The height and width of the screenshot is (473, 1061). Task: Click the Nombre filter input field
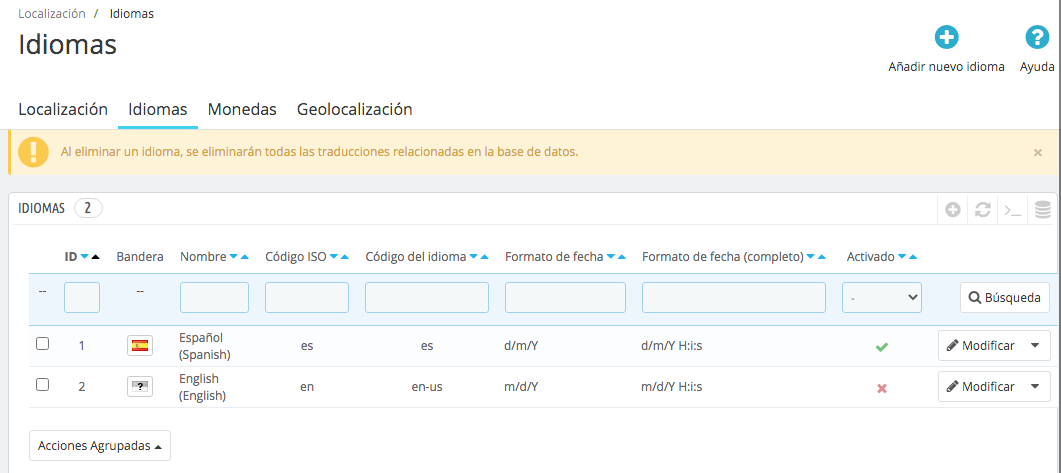215,298
